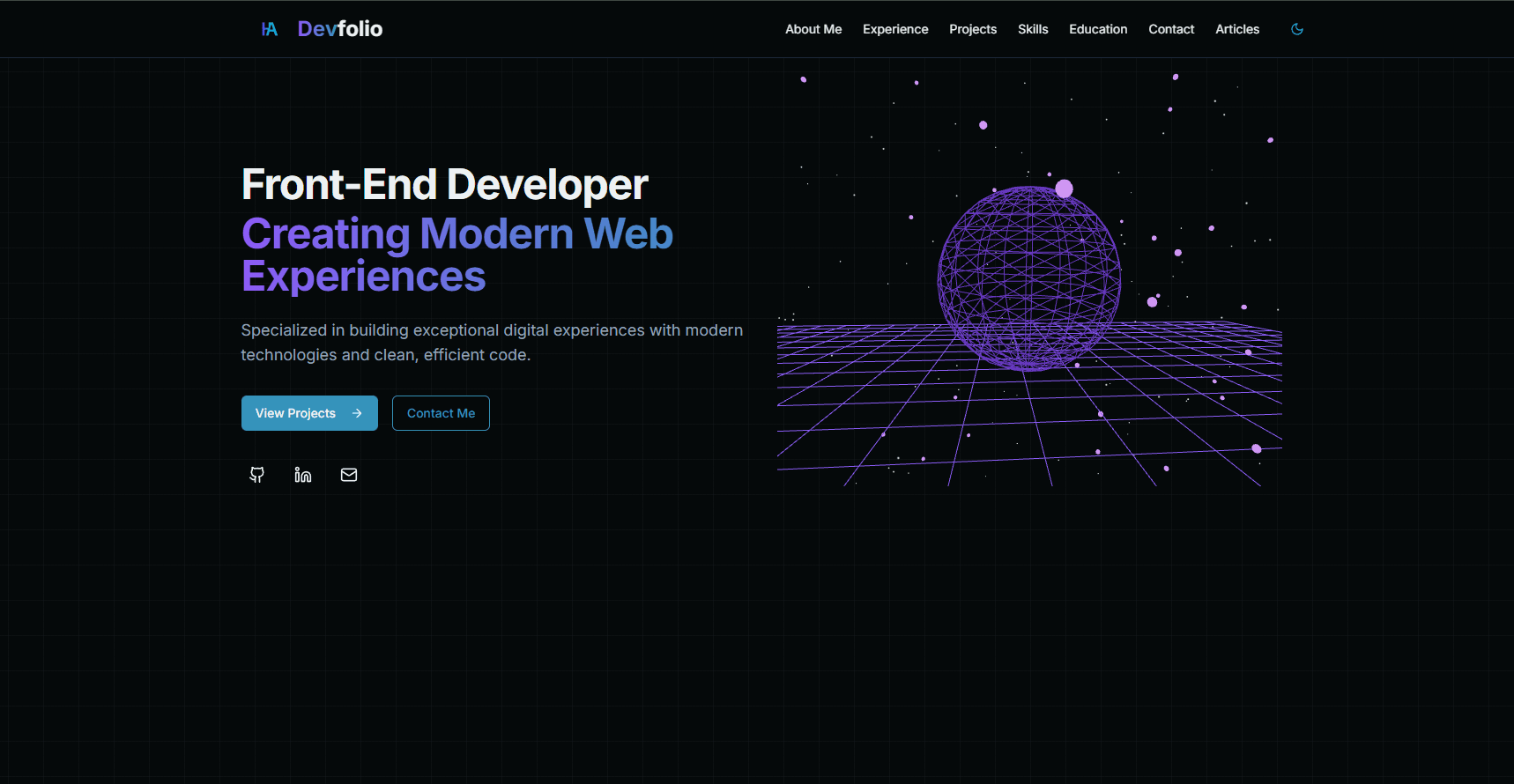The width and height of the screenshot is (1514, 784).
Task: Jump to the Education section
Action: (x=1098, y=29)
